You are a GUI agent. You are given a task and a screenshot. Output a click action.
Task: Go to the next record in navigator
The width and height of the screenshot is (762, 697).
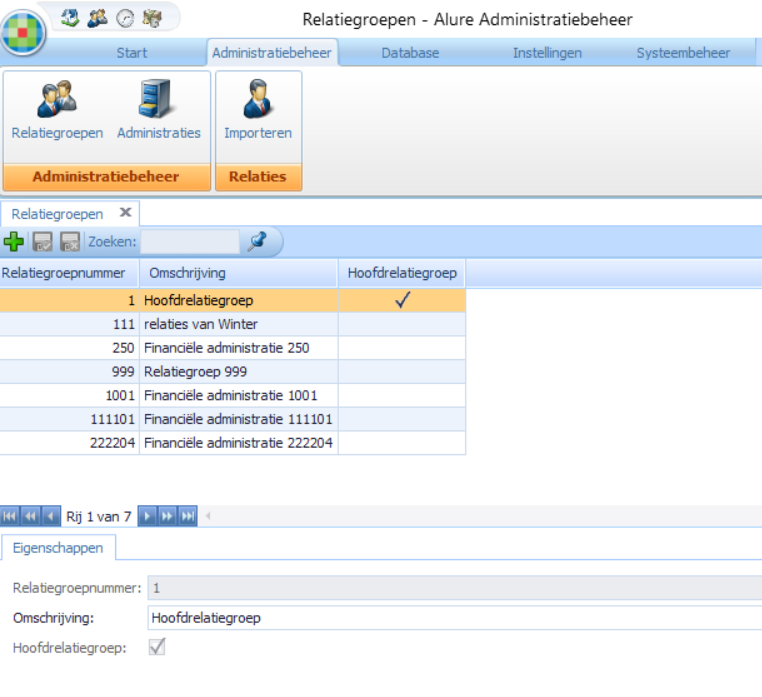click(x=147, y=516)
